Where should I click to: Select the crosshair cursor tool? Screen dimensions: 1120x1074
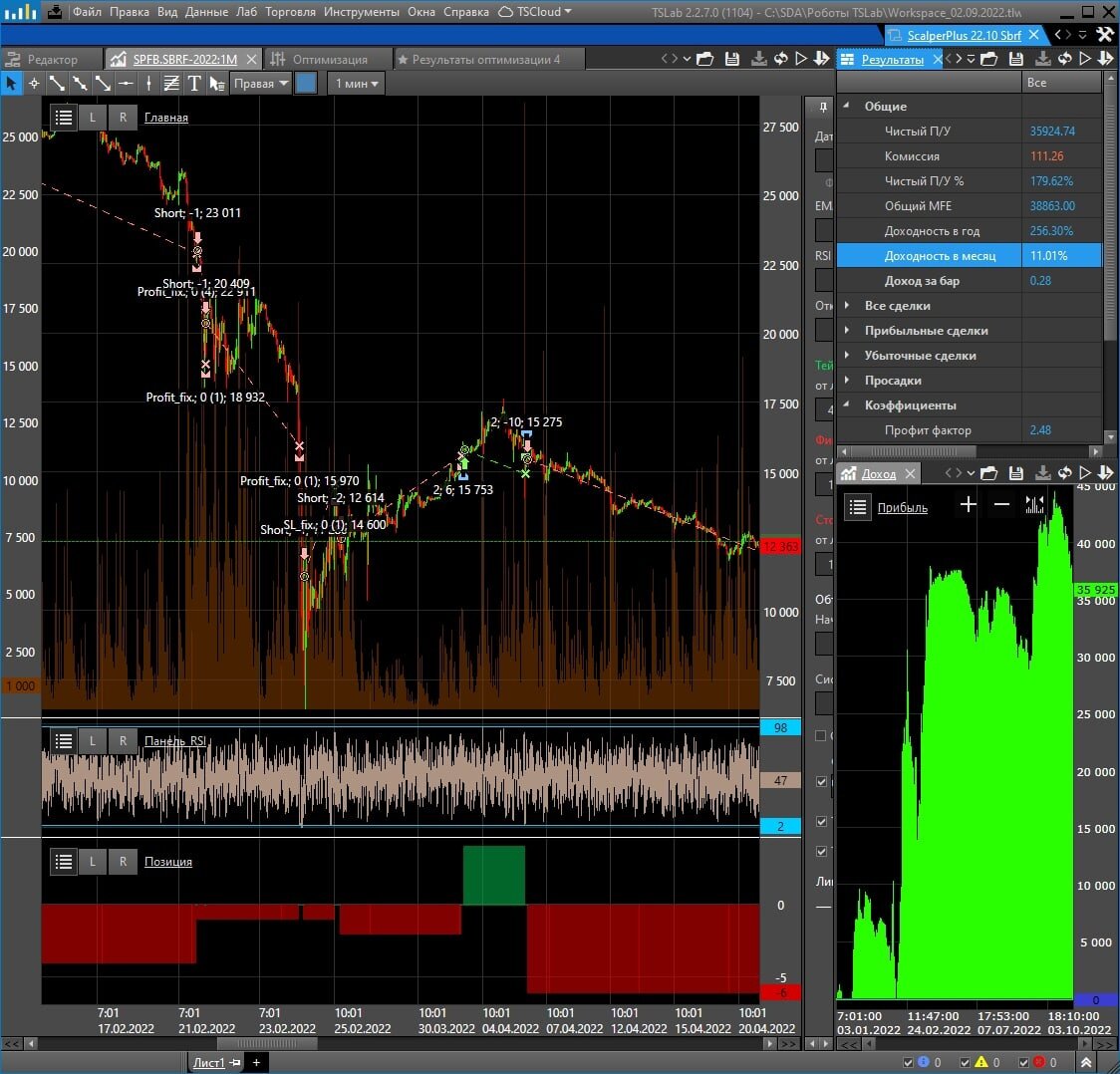coord(34,84)
